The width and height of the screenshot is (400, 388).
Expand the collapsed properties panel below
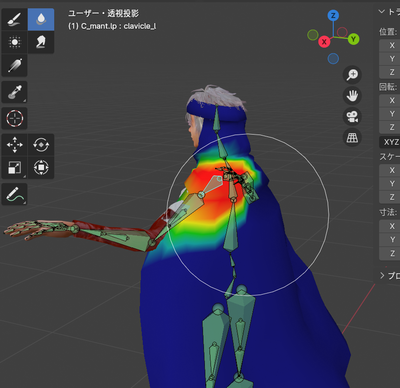tap(389, 276)
